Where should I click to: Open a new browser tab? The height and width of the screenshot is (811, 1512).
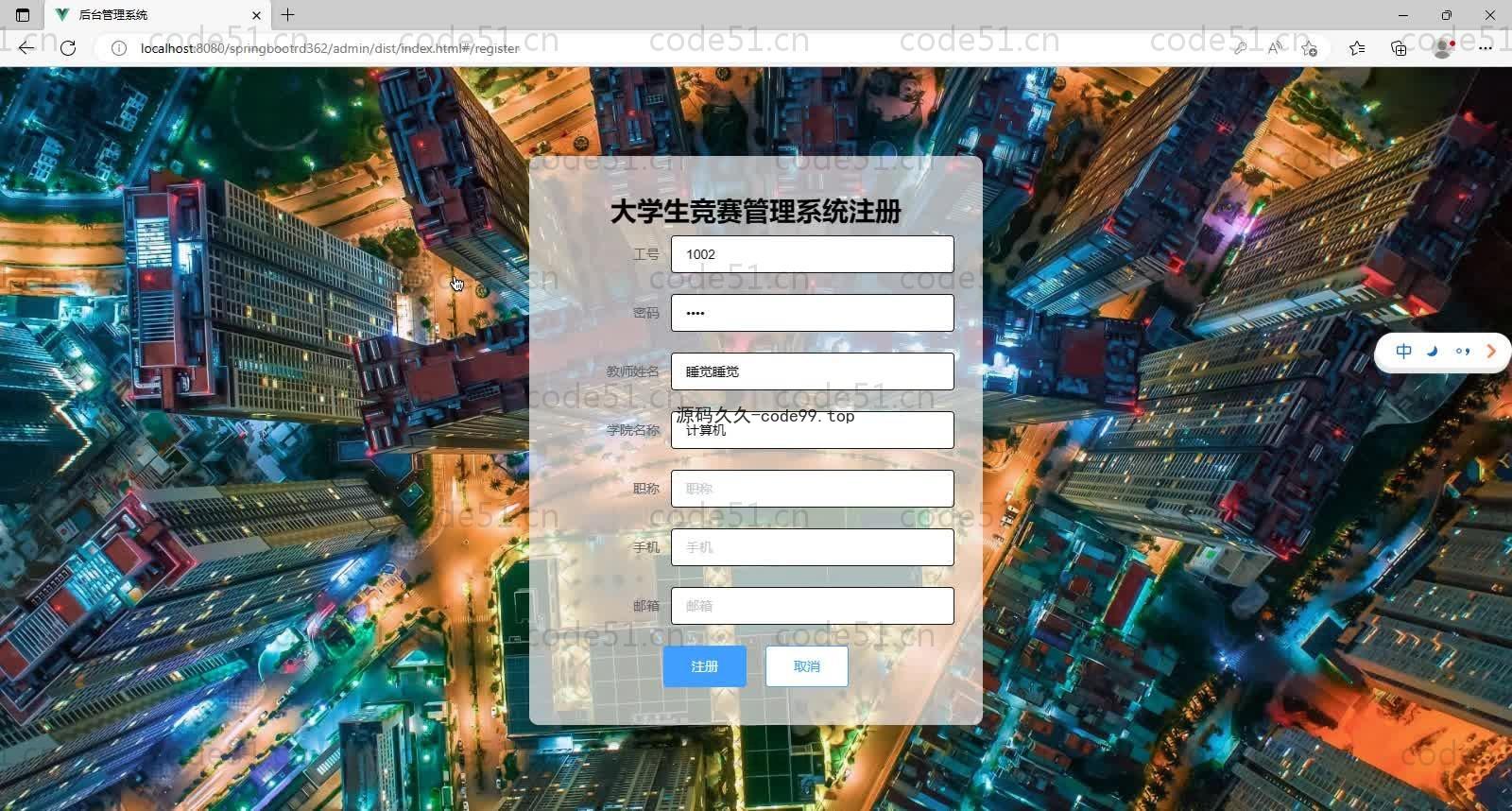(288, 15)
